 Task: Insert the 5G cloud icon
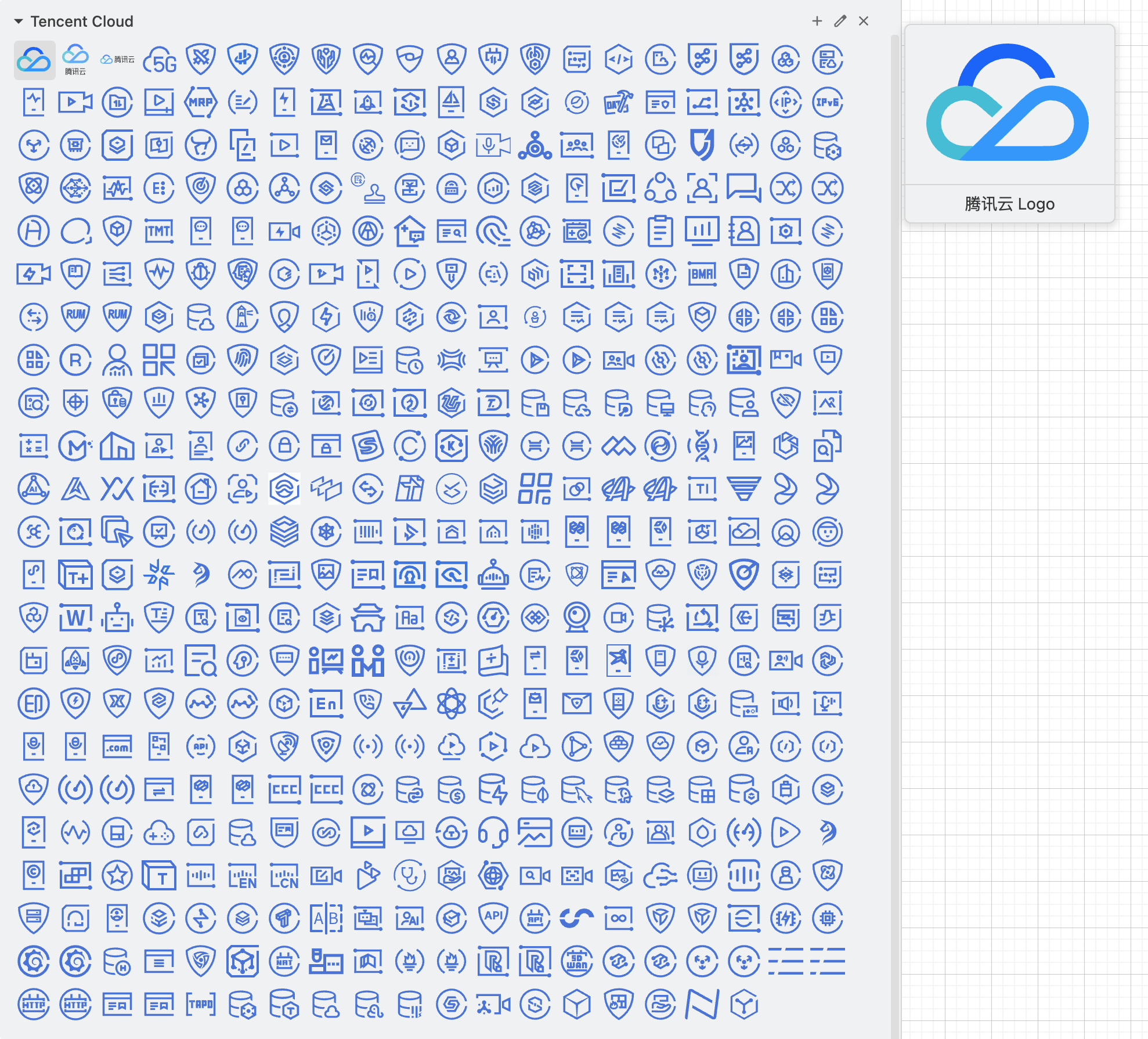[x=160, y=60]
